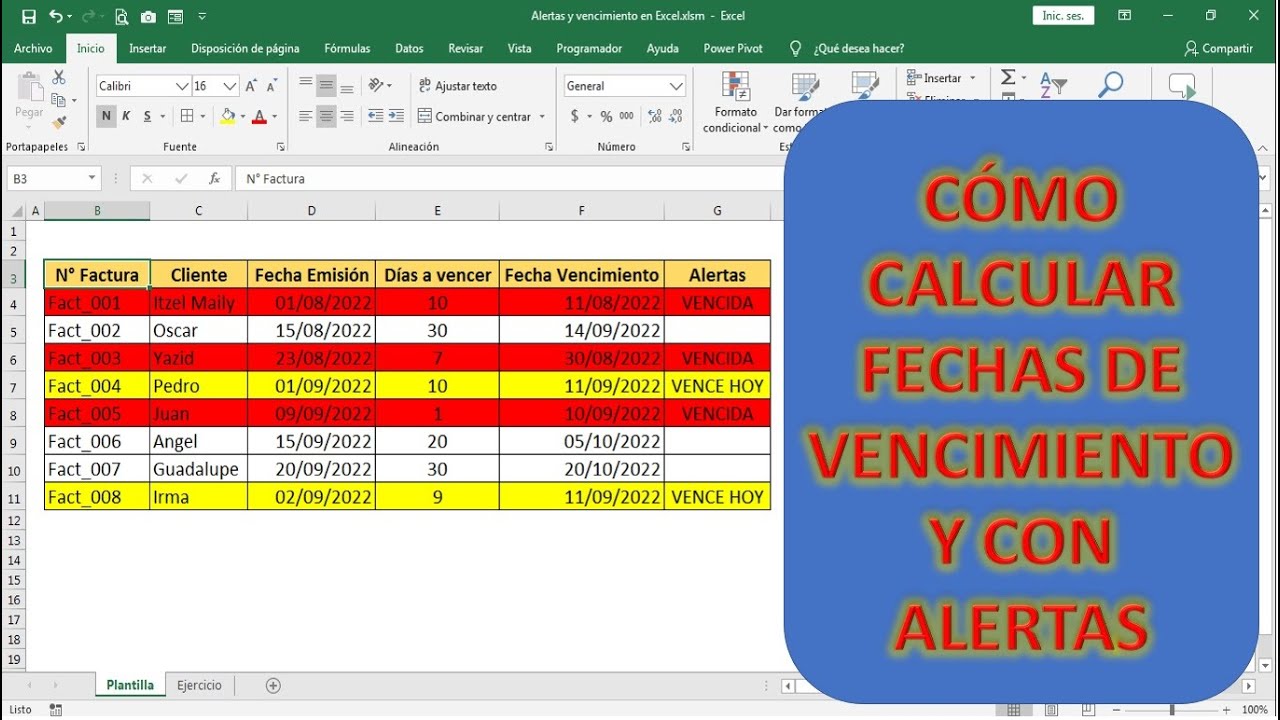Click the borders icon in Fuente group

point(187,116)
